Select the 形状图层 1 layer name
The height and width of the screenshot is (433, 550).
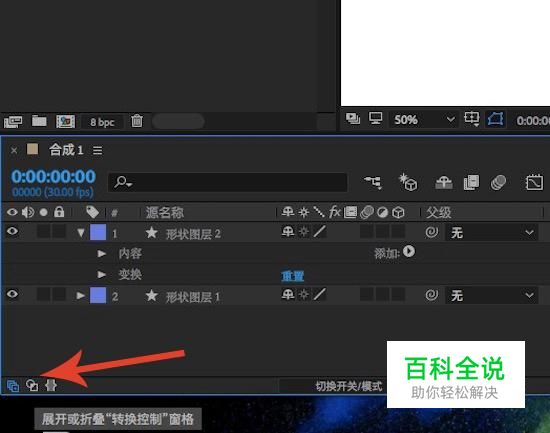pyautogui.click(x=193, y=297)
